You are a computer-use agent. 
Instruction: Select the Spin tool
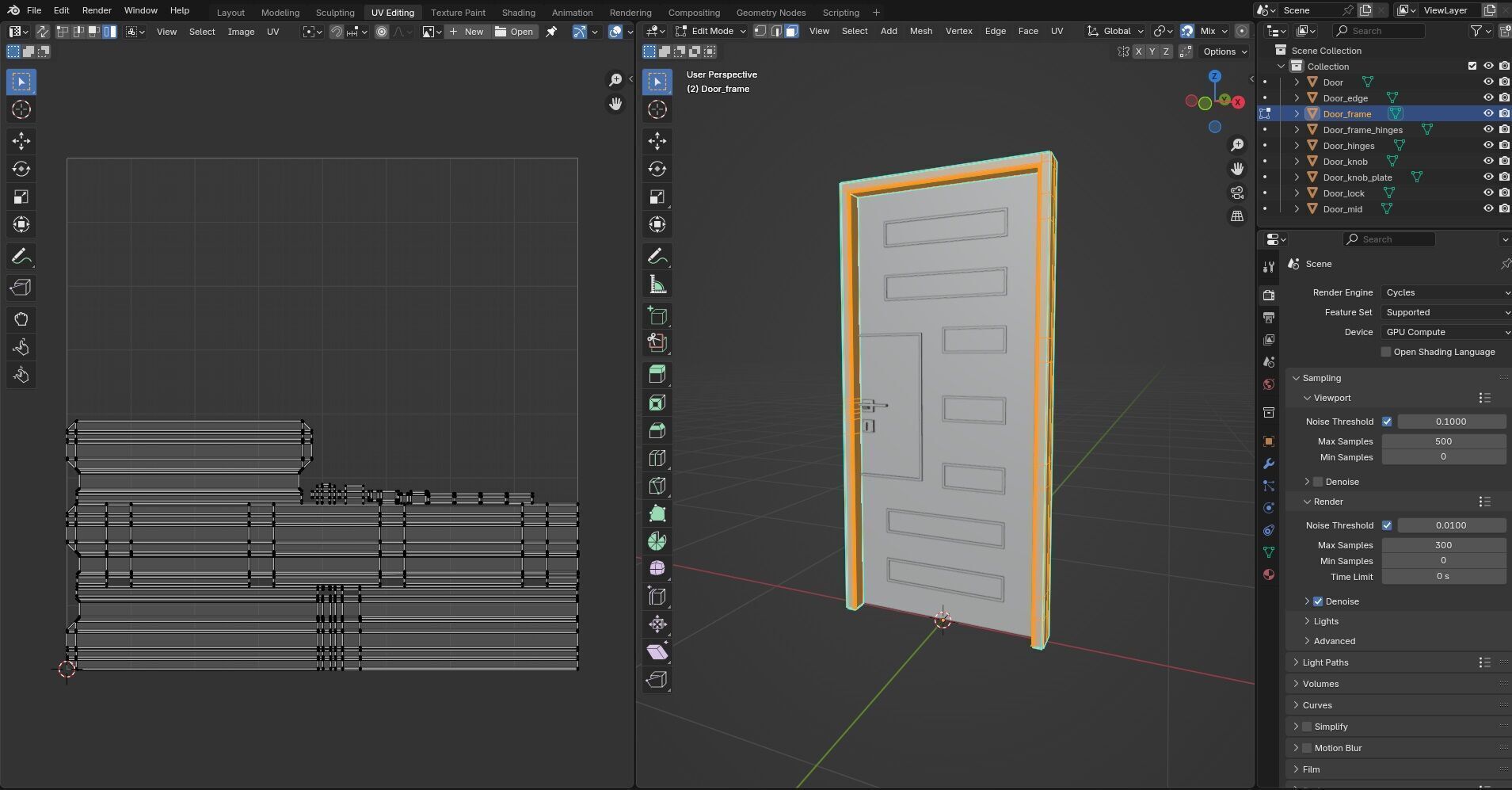(x=657, y=541)
